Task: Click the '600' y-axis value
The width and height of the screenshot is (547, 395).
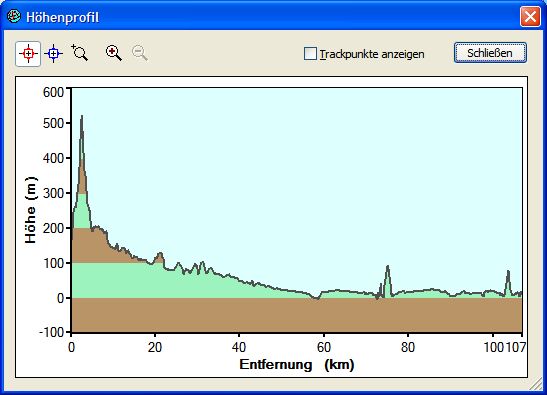Action: coord(53,92)
